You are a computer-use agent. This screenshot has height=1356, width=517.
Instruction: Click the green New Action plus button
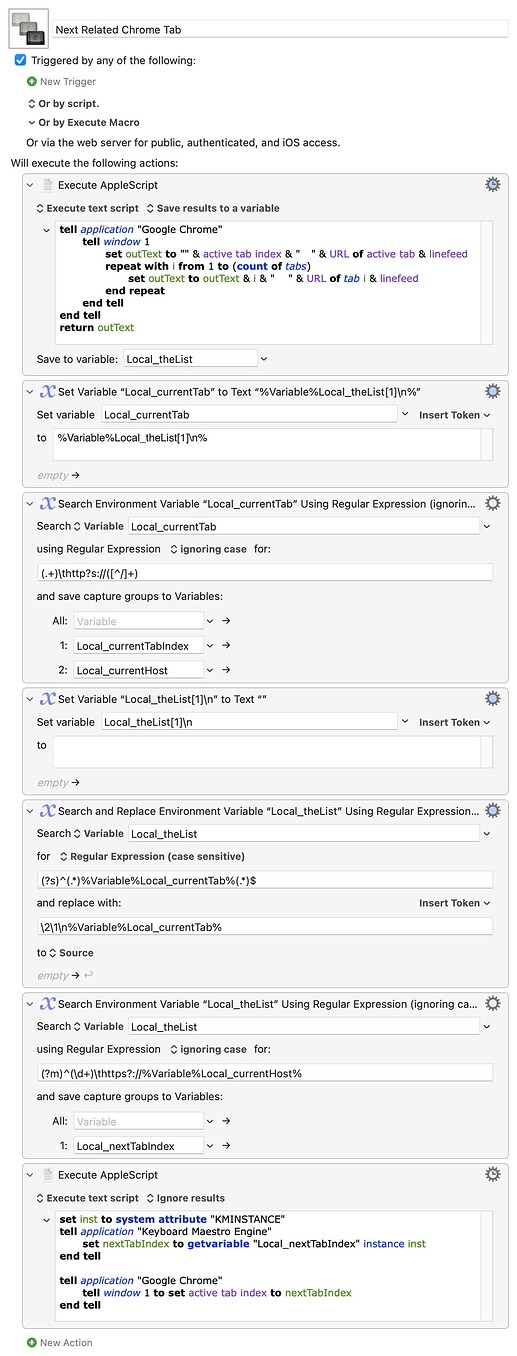(x=32, y=1342)
